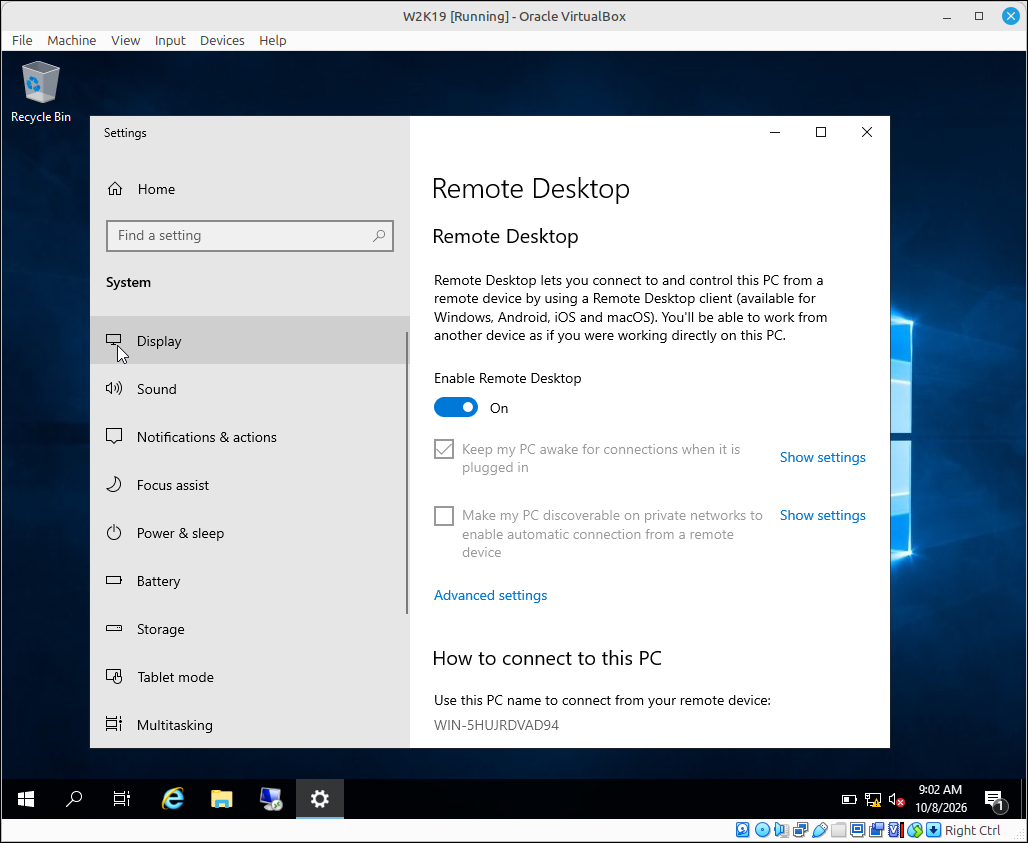
Task: Open the VirtualBox Devices menu
Action: click(222, 41)
